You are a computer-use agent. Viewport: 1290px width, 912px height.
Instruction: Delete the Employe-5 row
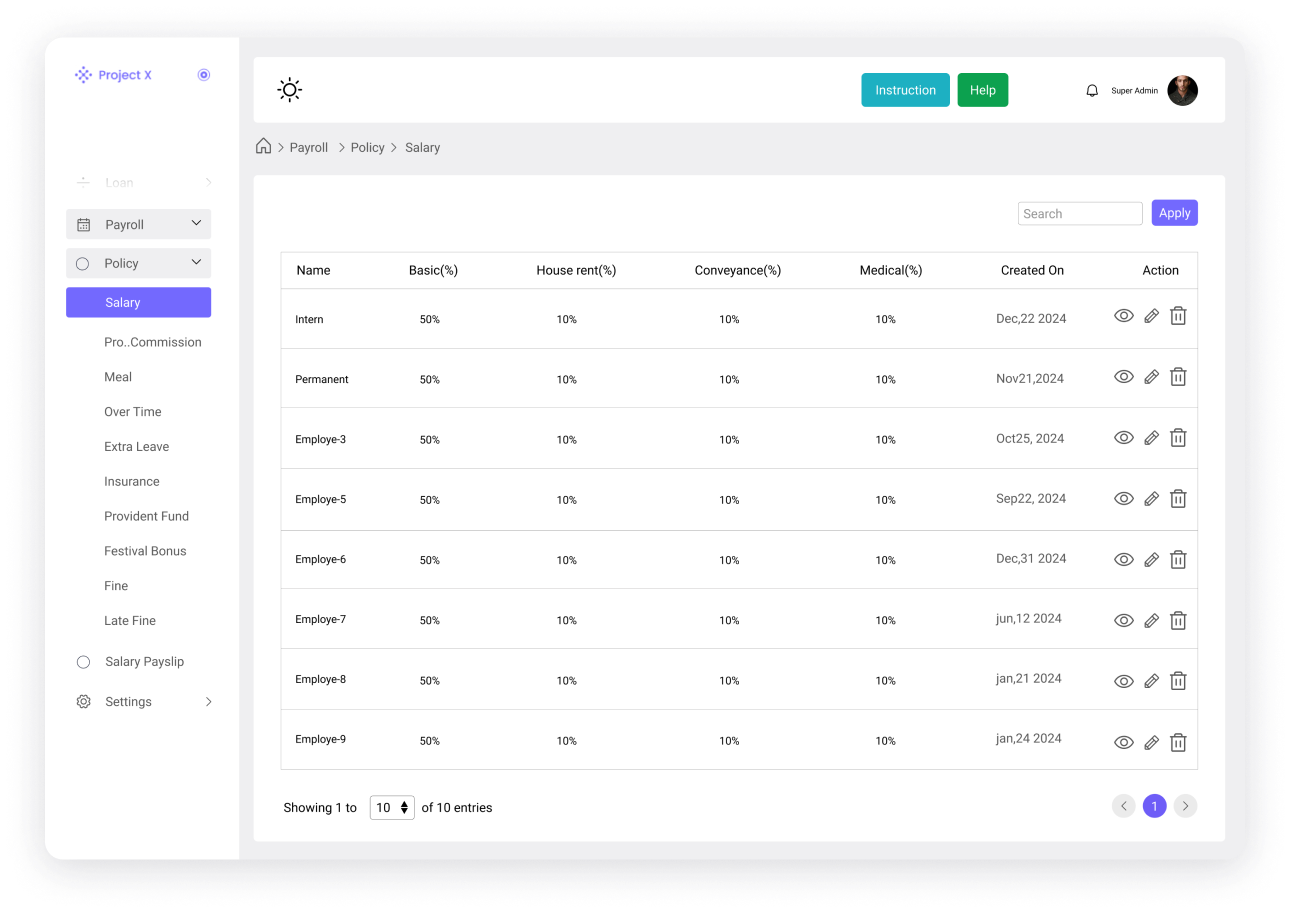click(x=1178, y=499)
